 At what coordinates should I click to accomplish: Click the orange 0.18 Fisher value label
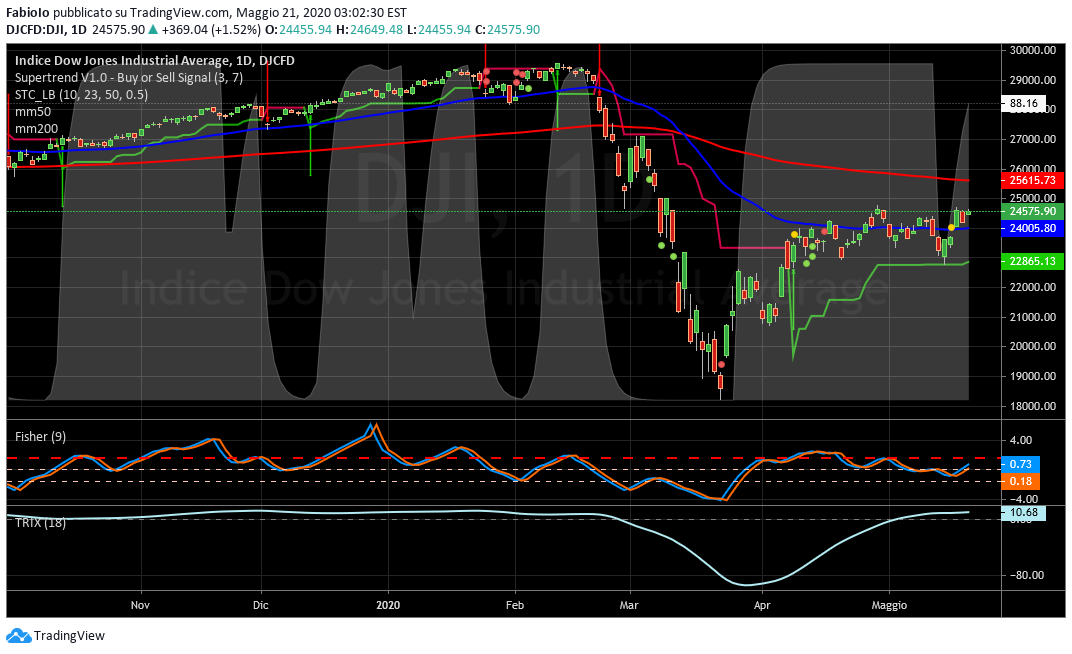1021,481
